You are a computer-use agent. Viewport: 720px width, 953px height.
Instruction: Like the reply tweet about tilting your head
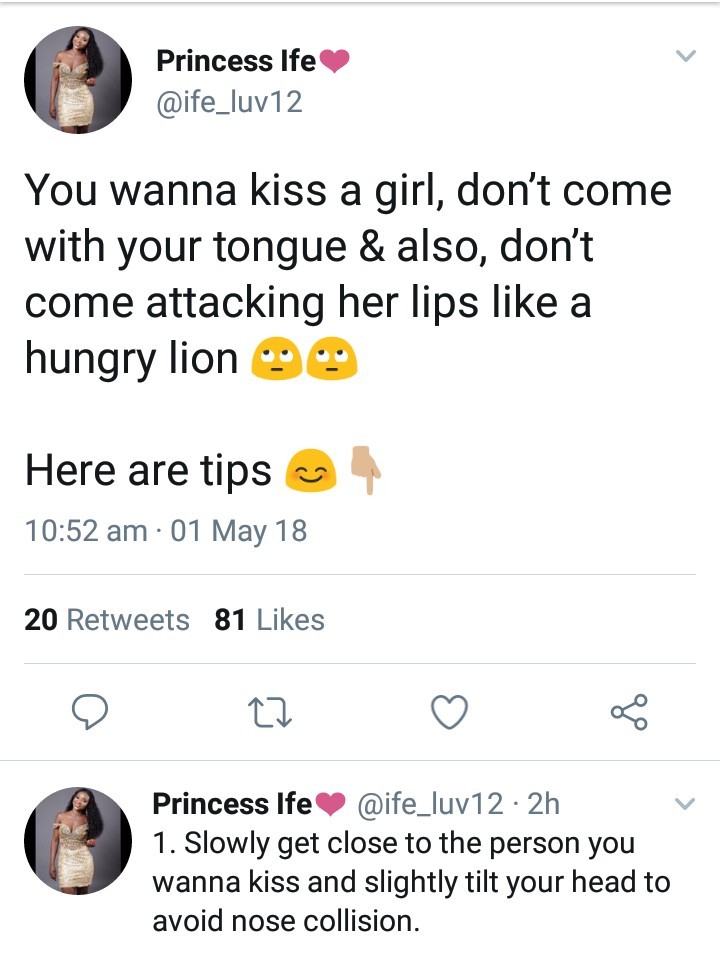(x=449, y=712)
